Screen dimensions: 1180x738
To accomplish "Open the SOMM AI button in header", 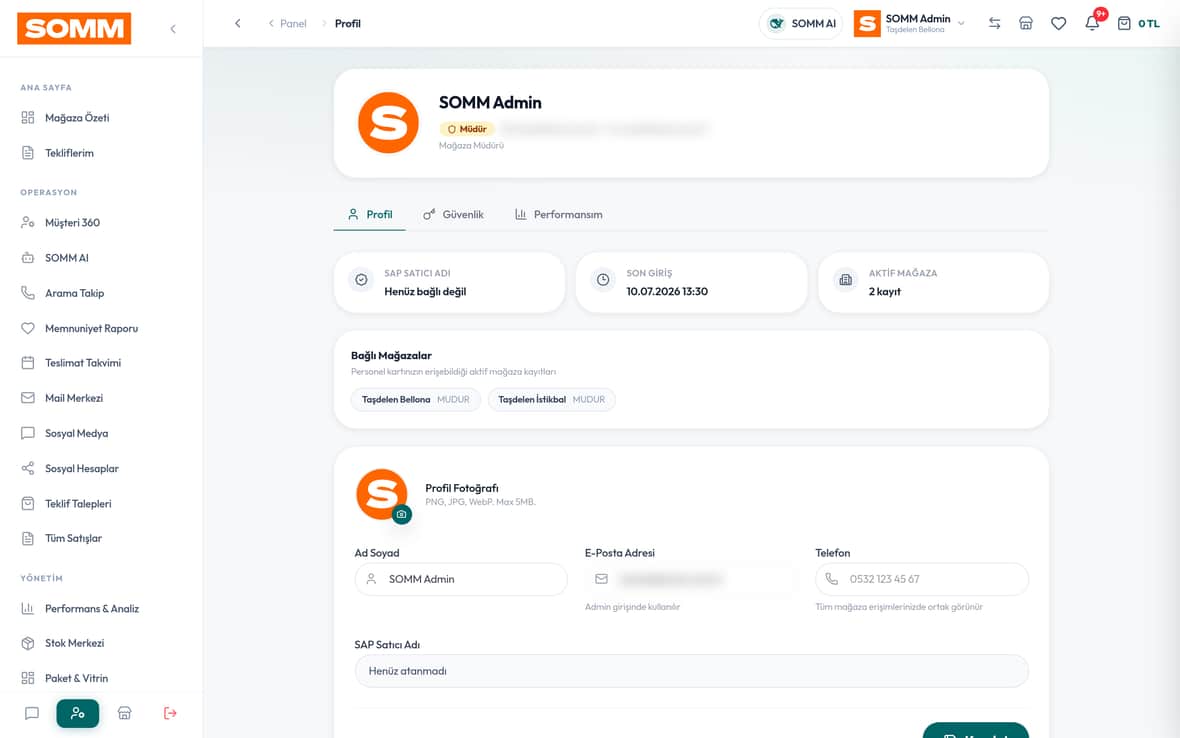I will [801, 23].
